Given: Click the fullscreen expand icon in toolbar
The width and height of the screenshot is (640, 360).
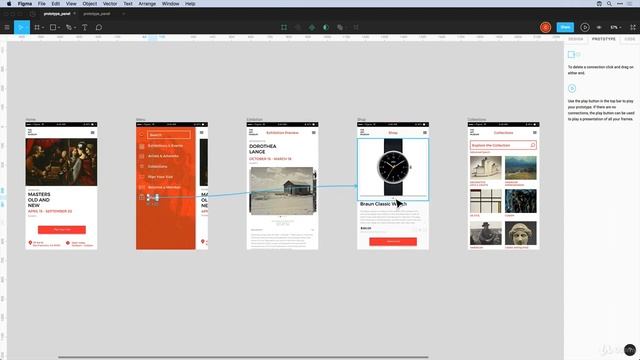Looking at the screenshot, I should 633,27.
